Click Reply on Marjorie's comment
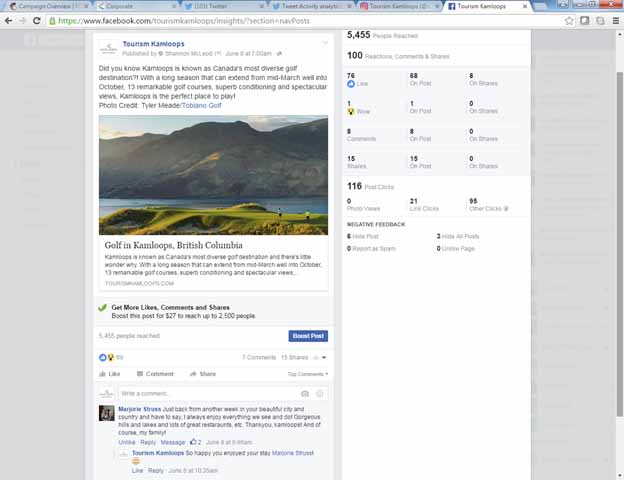This screenshot has height=480, width=624. 148,442
